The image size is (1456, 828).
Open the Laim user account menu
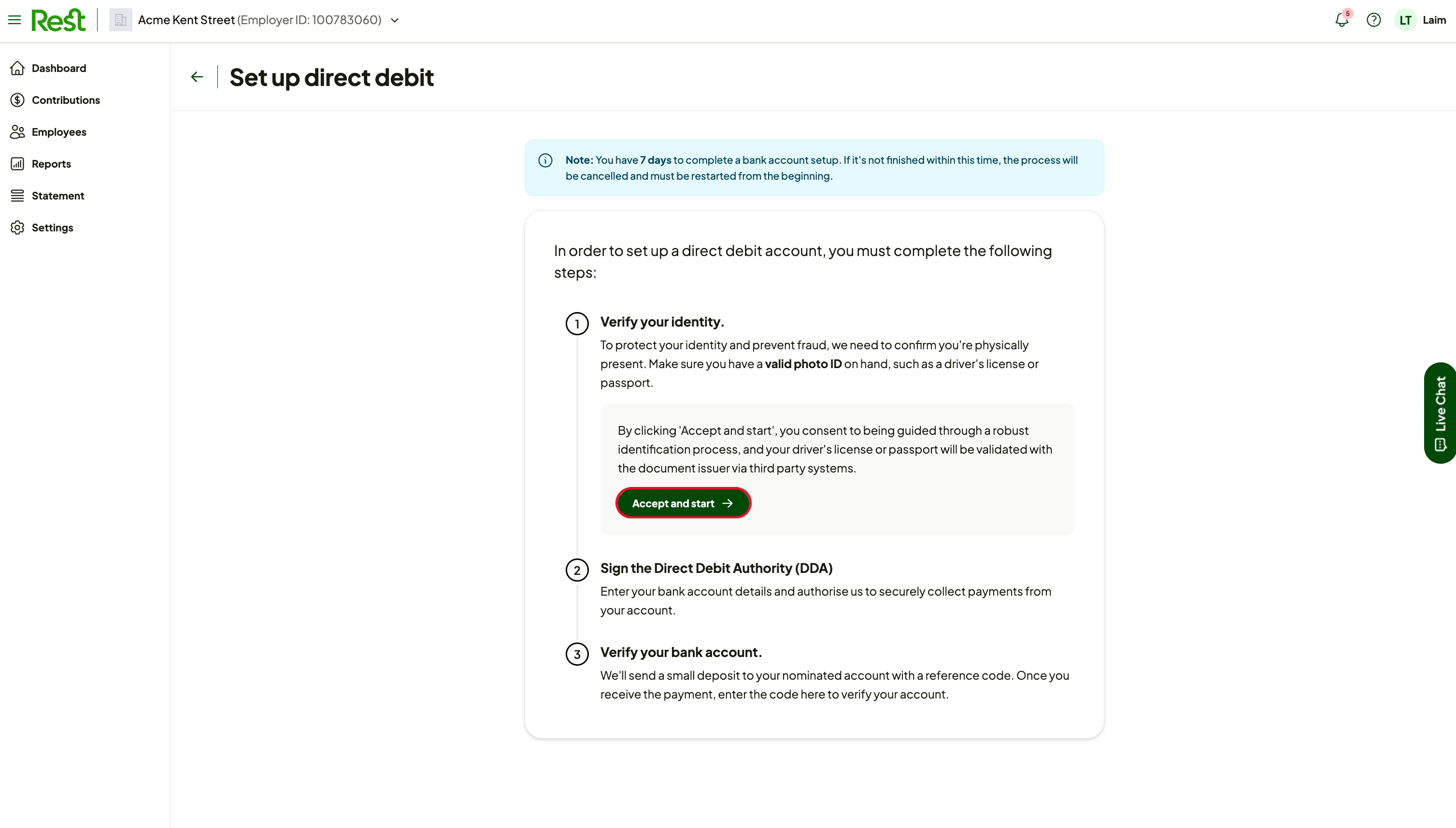coord(1434,20)
